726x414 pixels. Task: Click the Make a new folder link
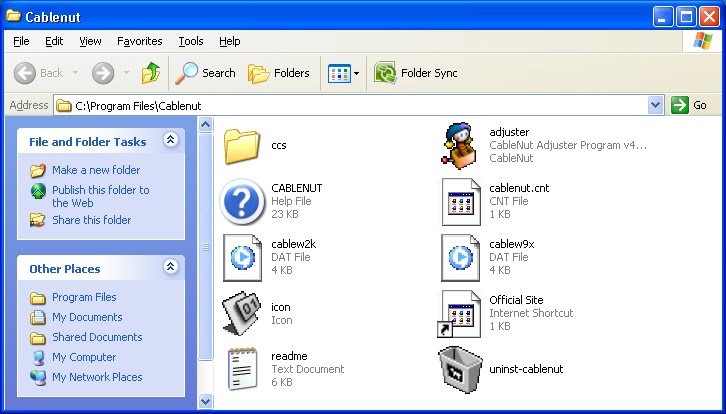pyautogui.click(x=96, y=170)
